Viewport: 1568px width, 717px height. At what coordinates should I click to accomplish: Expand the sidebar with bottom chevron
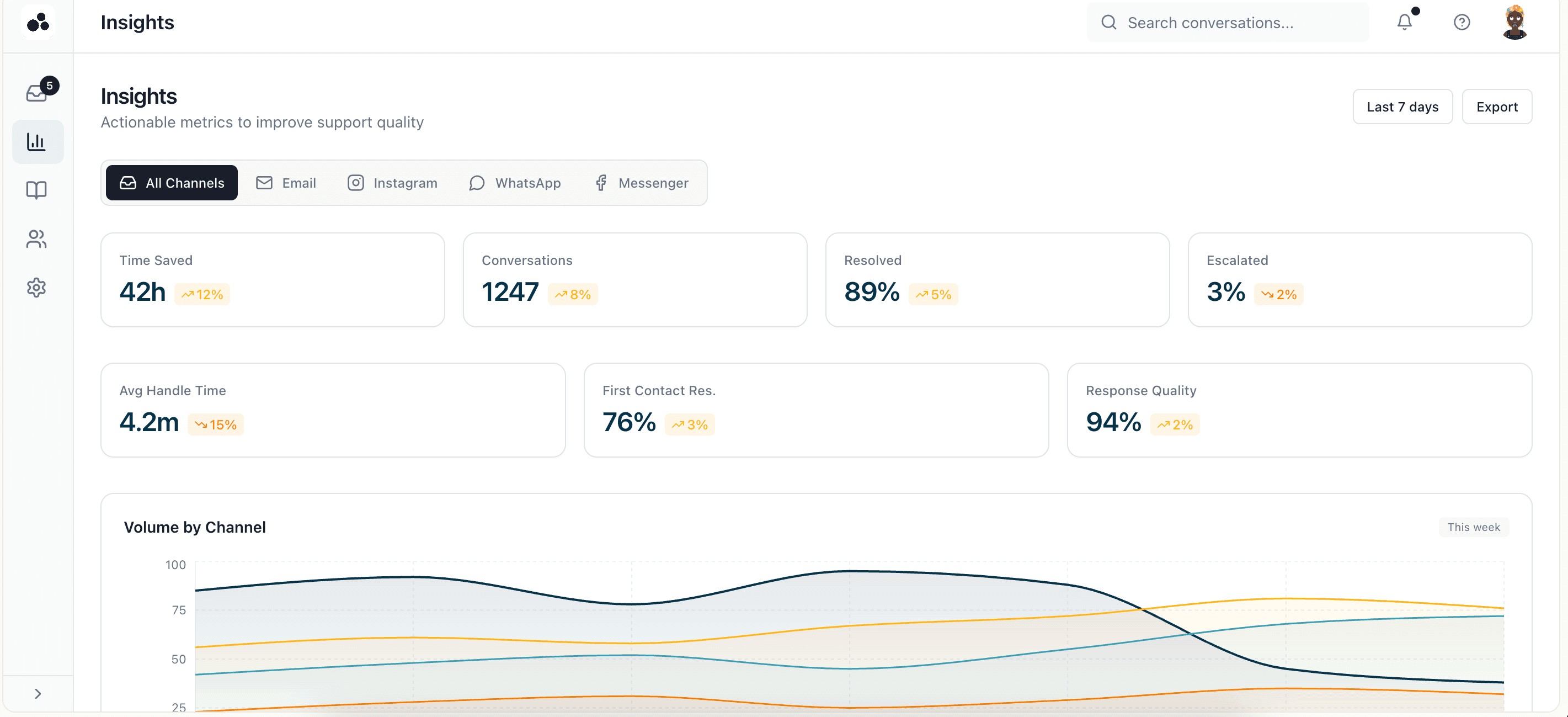click(x=38, y=694)
